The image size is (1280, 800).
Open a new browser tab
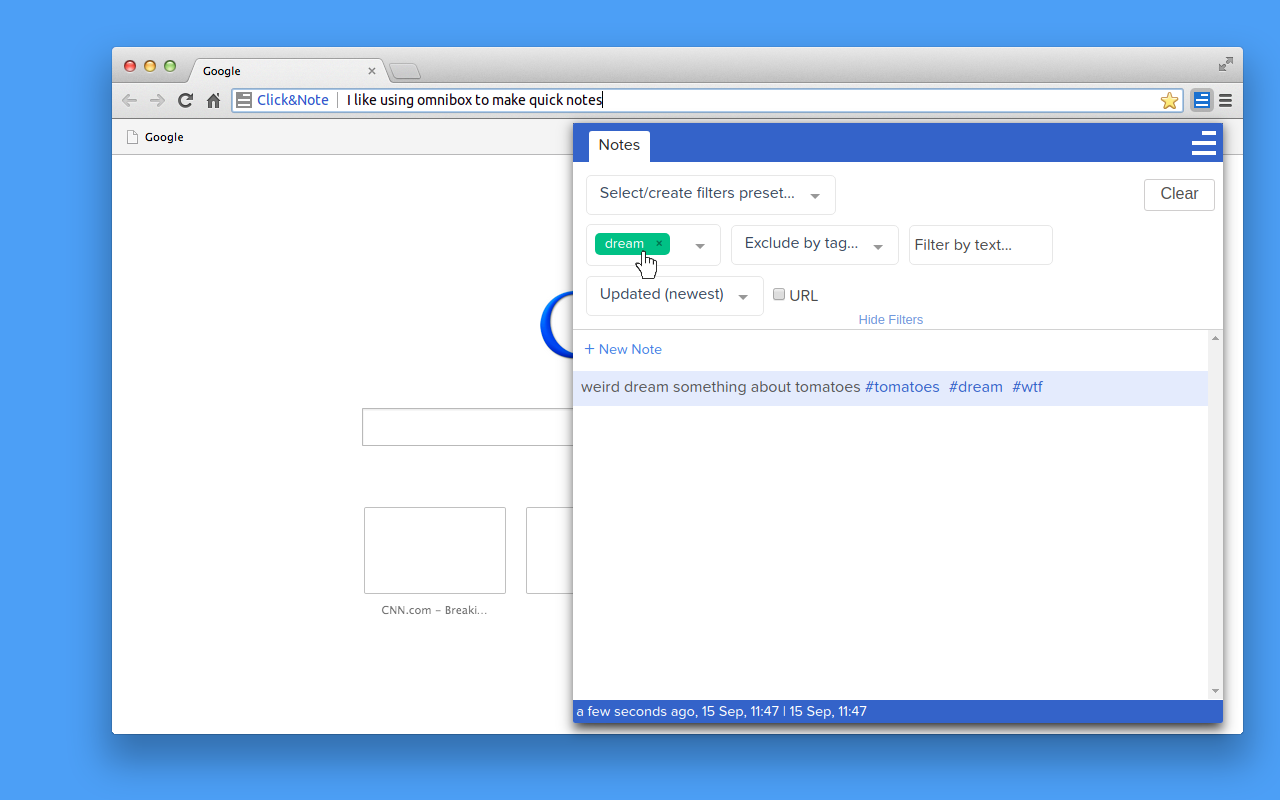click(x=405, y=71)
